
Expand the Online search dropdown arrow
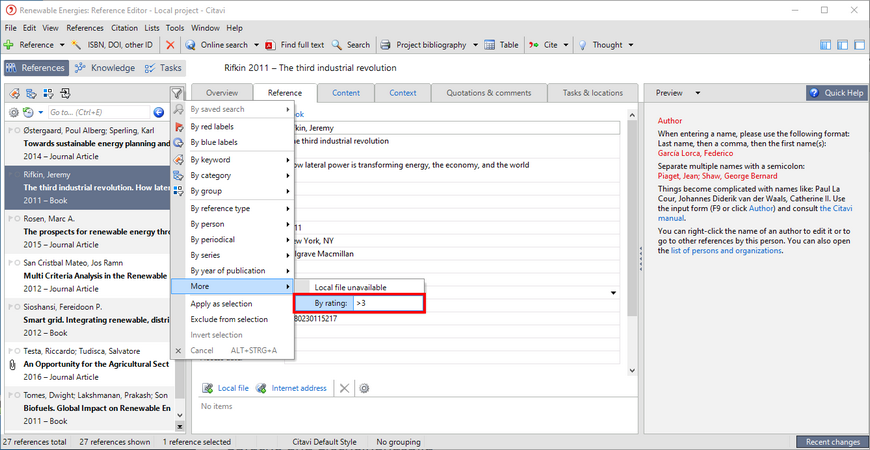coord(256,45)
